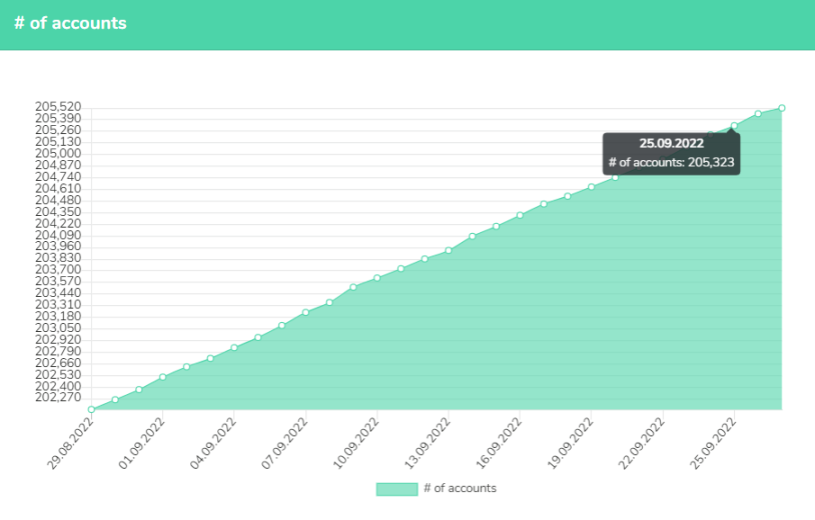Click the 204,090 y-axis value
Viewport: 815px width, 520px height.
click(x=58, y=235)
